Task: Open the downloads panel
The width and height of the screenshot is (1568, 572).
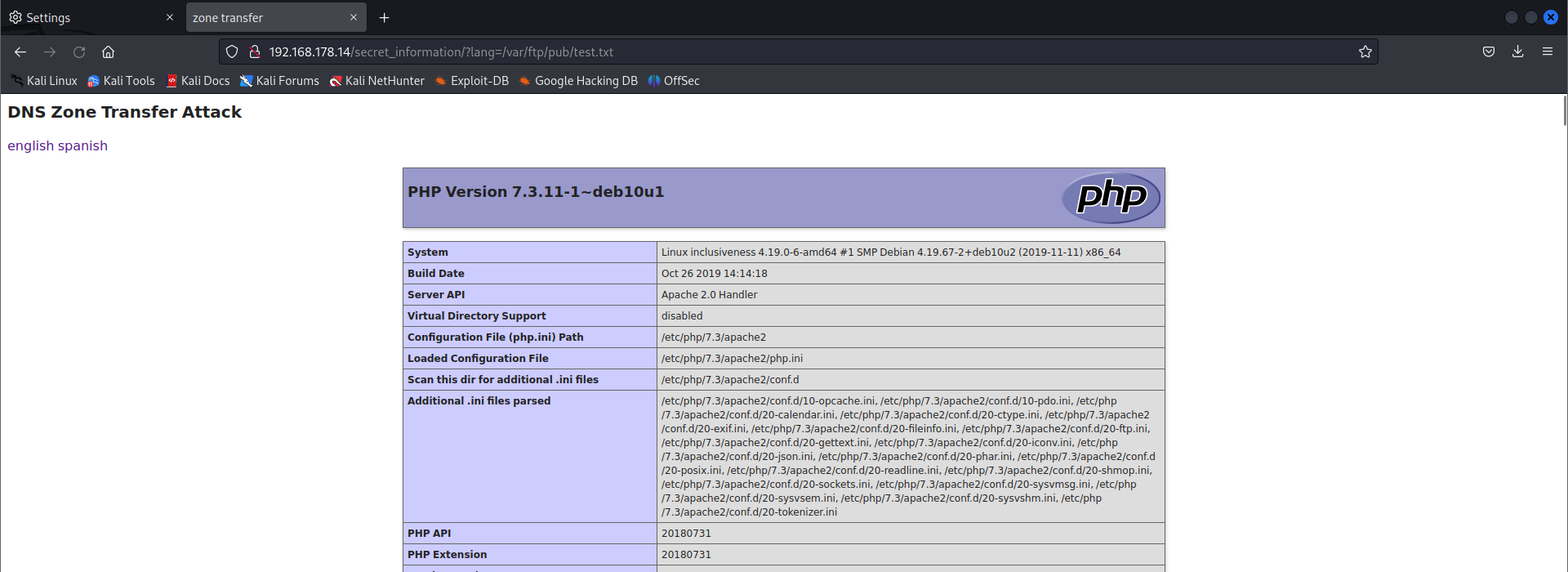Action: click(x=1517, y=51)
